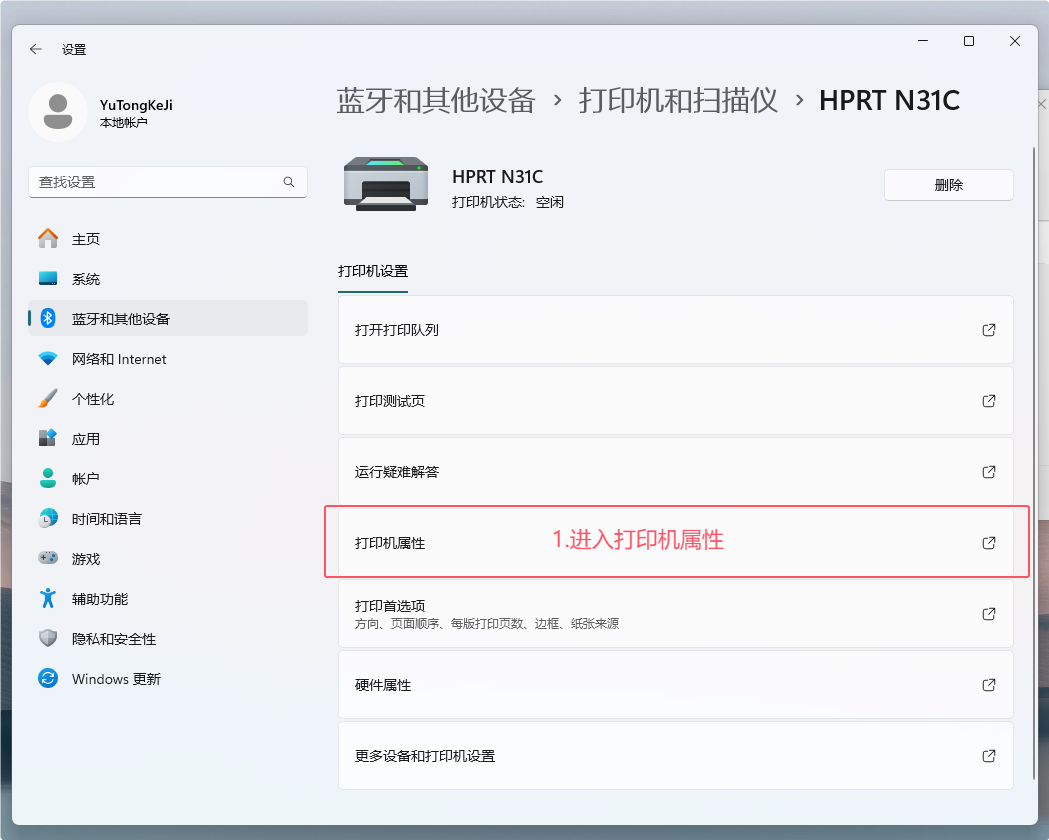Open printing preferences row
This screenshot has width=1049, height=840.
[675, 614]
